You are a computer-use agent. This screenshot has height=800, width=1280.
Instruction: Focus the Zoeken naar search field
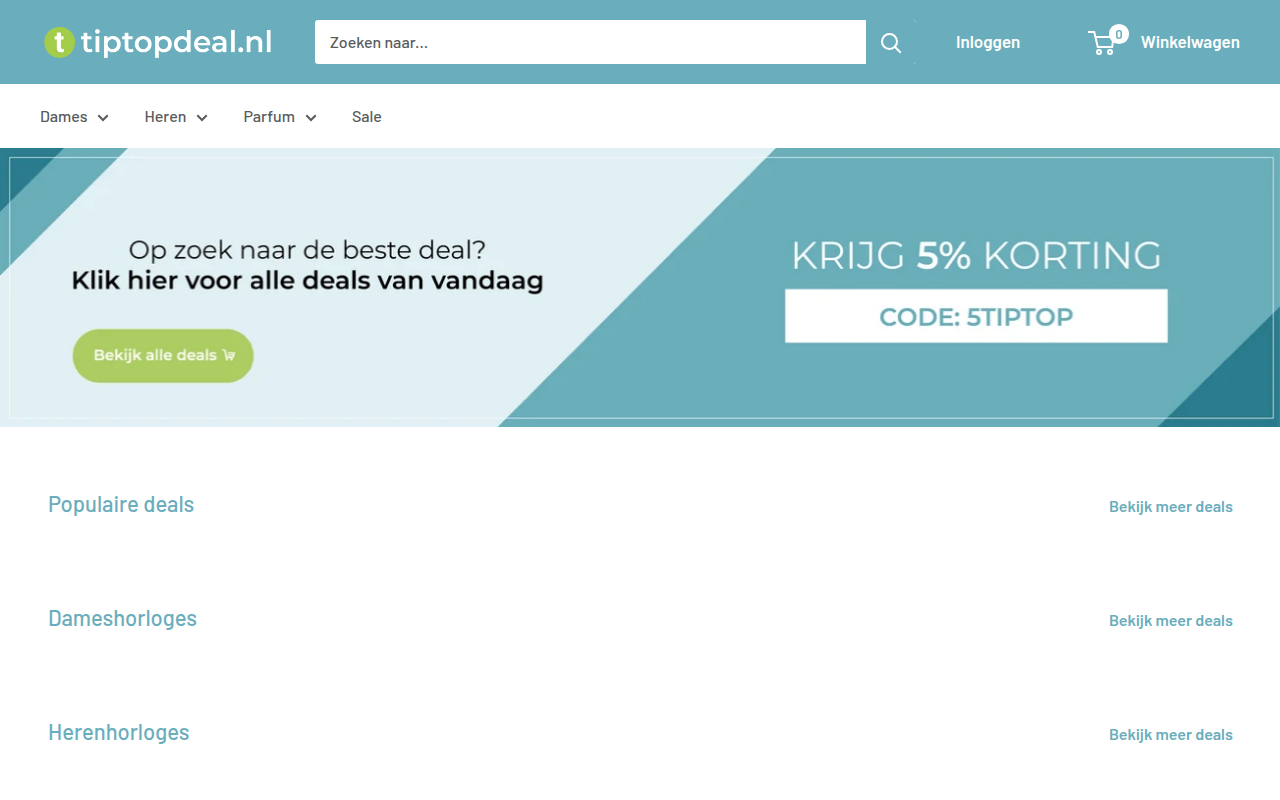click(590, 42)
